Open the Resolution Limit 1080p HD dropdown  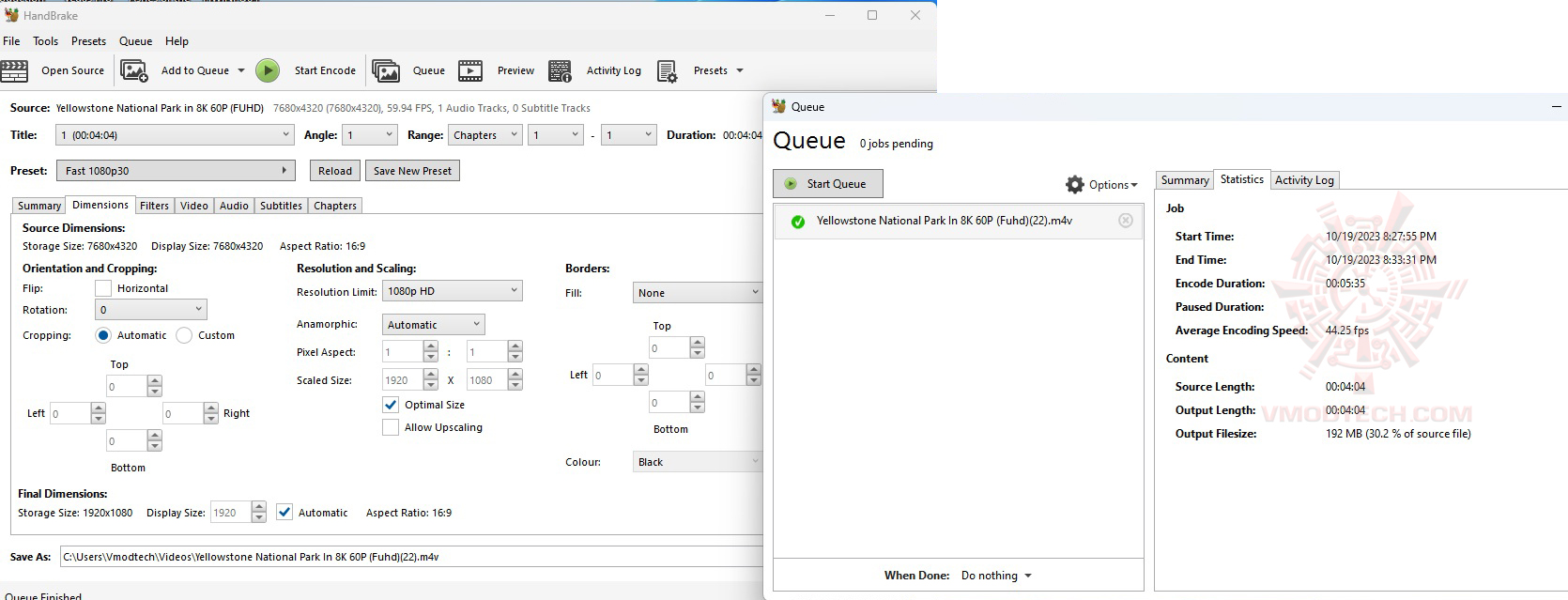453,291
